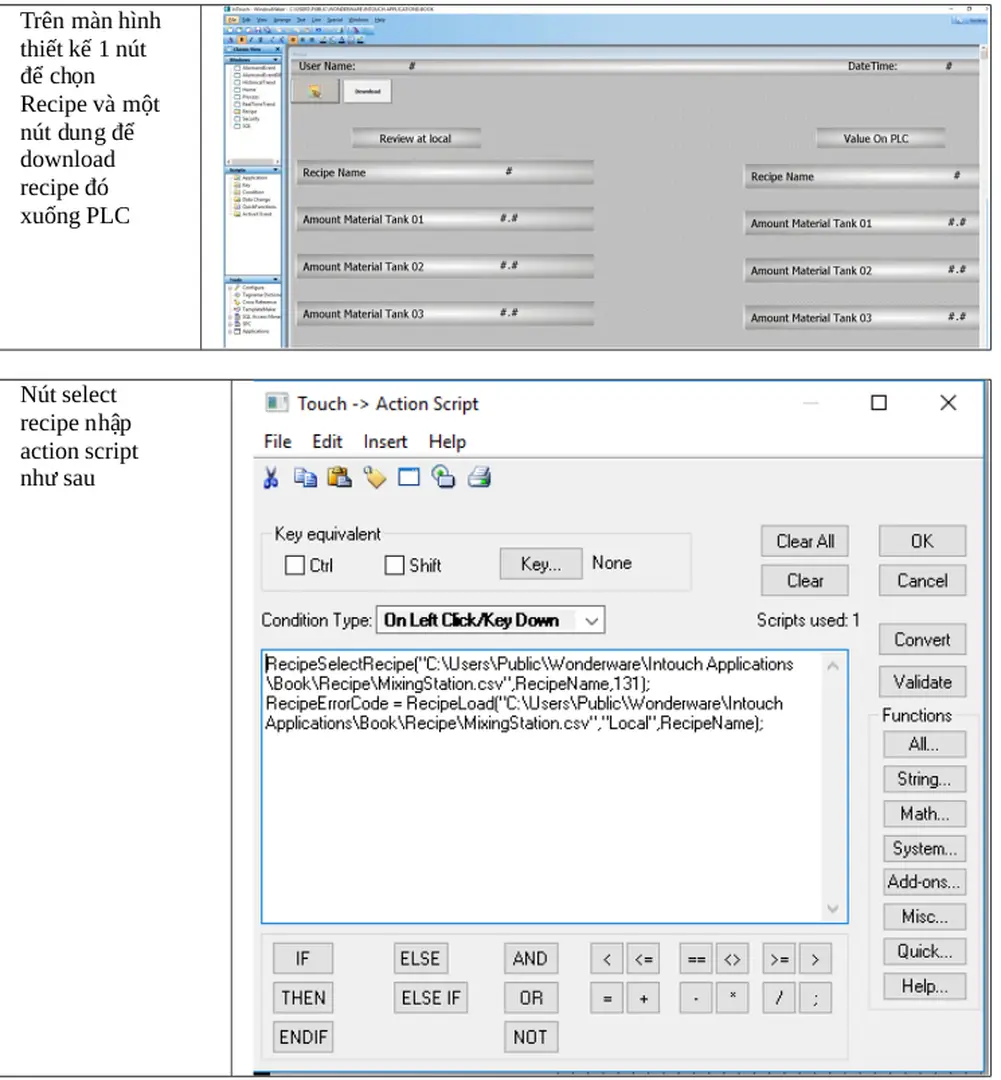Click the yellow tag insert icon

point(374,477)
